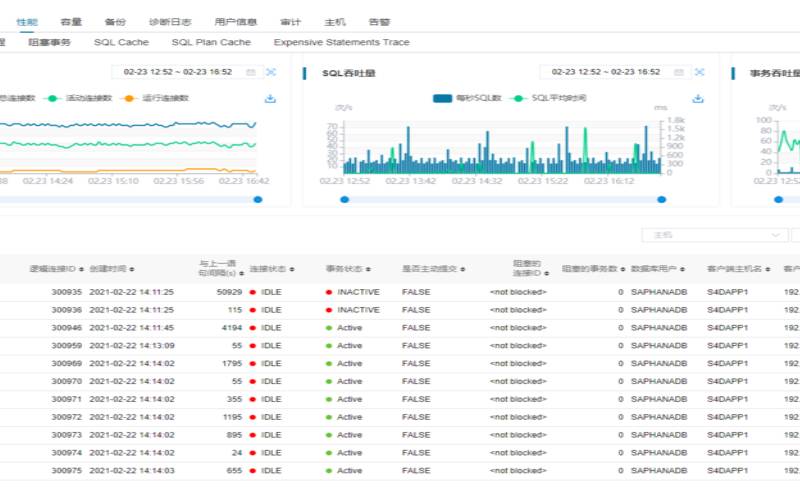This screenshot has width=800, height=500.
Task: Switch to the 性能 tab
Action: point(27,22)
